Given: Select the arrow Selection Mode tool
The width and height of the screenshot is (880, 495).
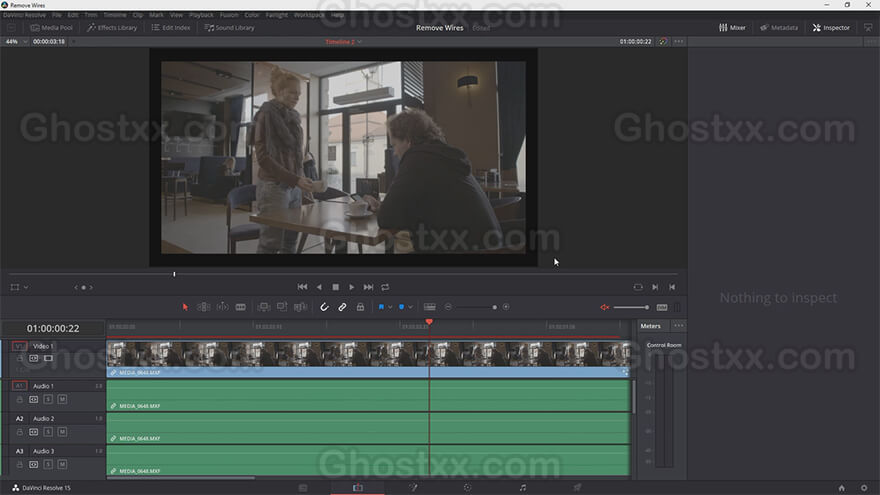Looking at the screenshot, I should pos(185,307).
